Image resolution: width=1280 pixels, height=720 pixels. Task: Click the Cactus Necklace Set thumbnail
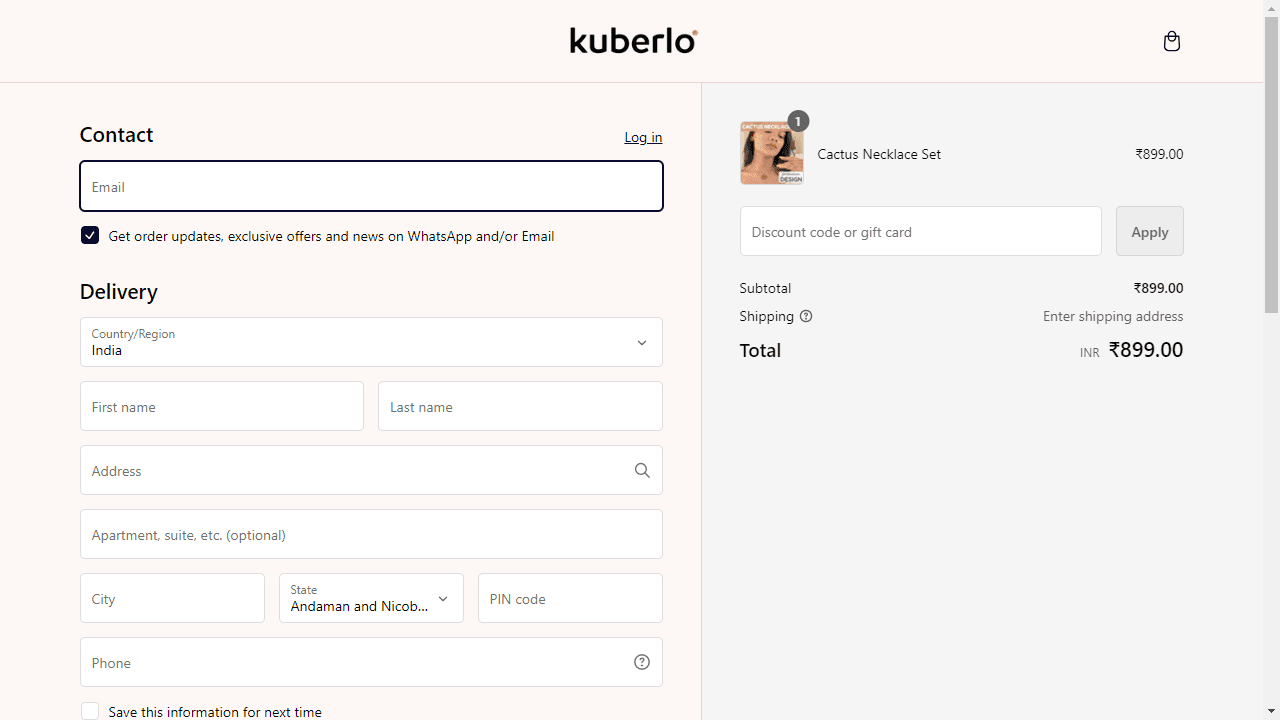[772, 153]
